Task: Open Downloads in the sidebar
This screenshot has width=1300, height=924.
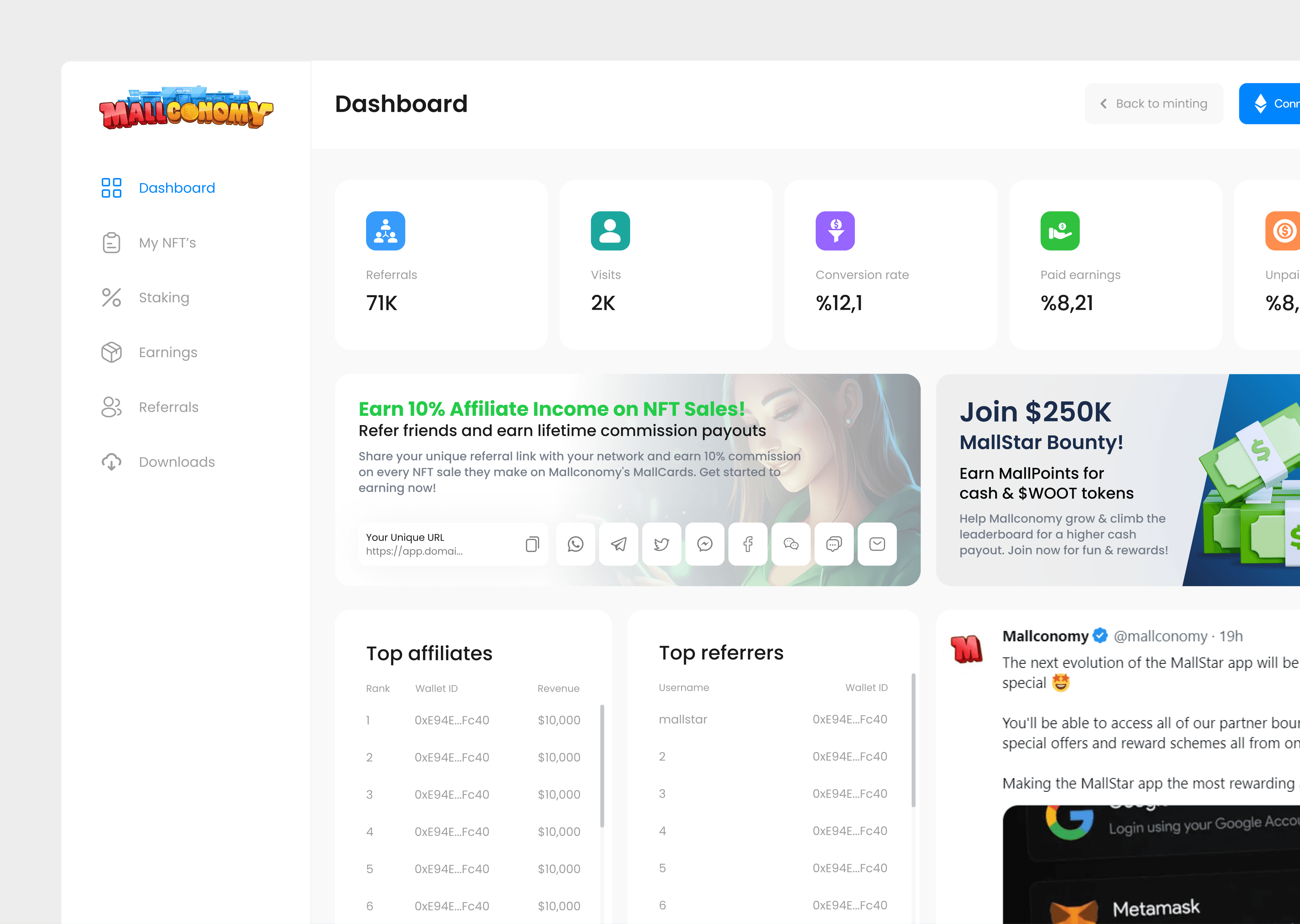Action: pyautogui.click(x=176, y=462)
